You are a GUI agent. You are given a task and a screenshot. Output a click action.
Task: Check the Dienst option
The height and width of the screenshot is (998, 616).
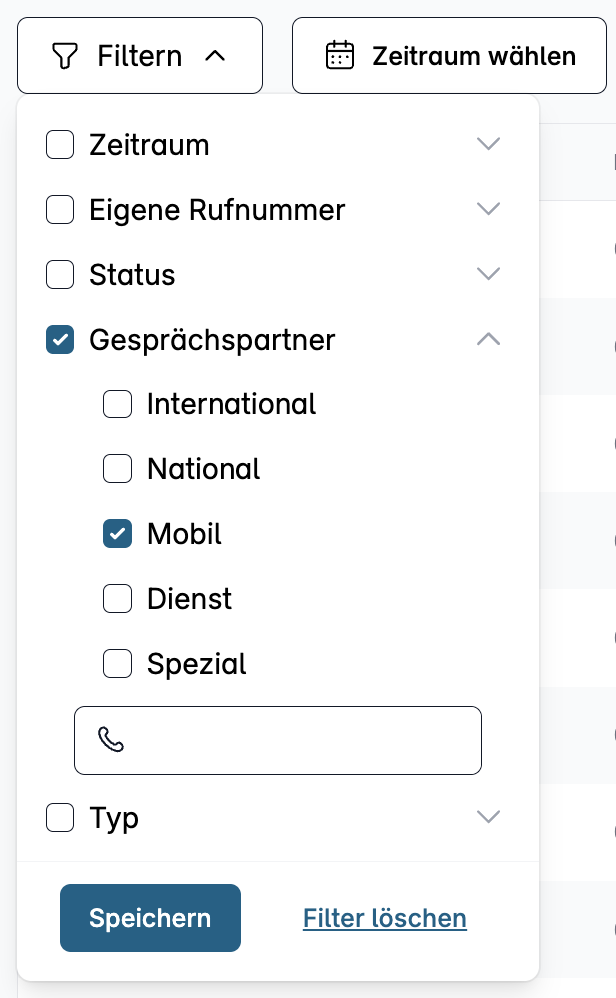pos(118,599)
